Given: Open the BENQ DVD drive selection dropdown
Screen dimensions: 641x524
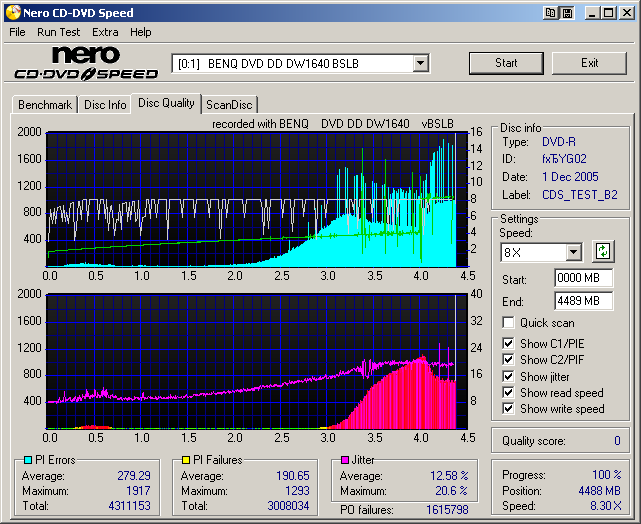Looking at the screenshot, I should (x=420, y=64).
